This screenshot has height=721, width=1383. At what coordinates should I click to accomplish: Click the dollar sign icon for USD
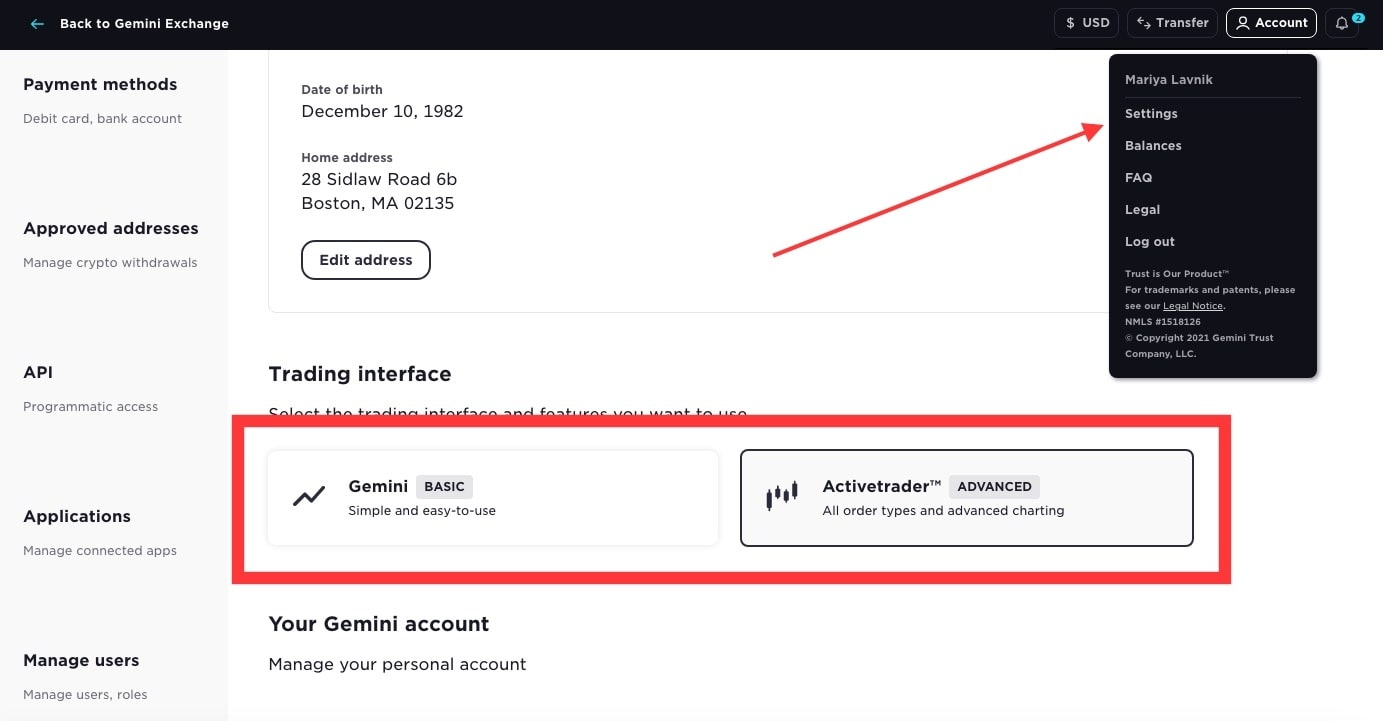click(x=1070, y=22)
